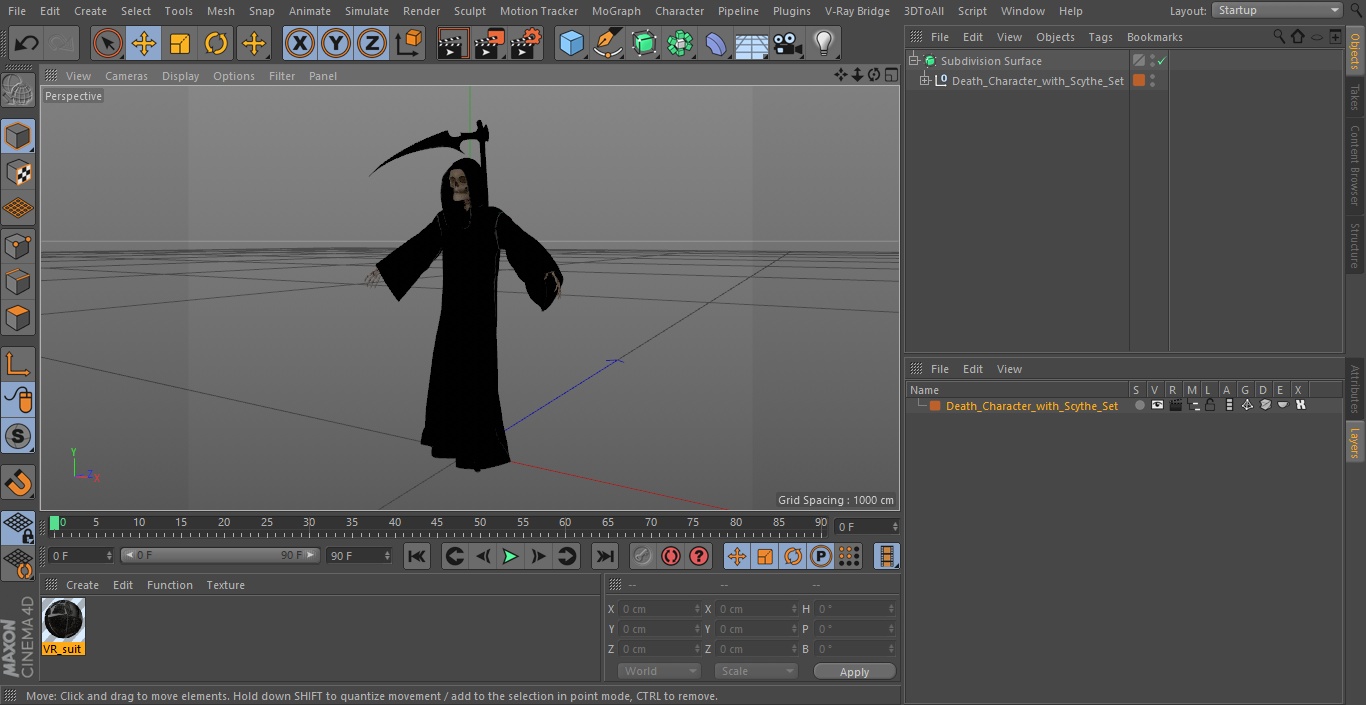This screenshot has width=1366, height=705.
Task: Toggle Enable Snap magnet icon
Action: [x=18, y=483]
